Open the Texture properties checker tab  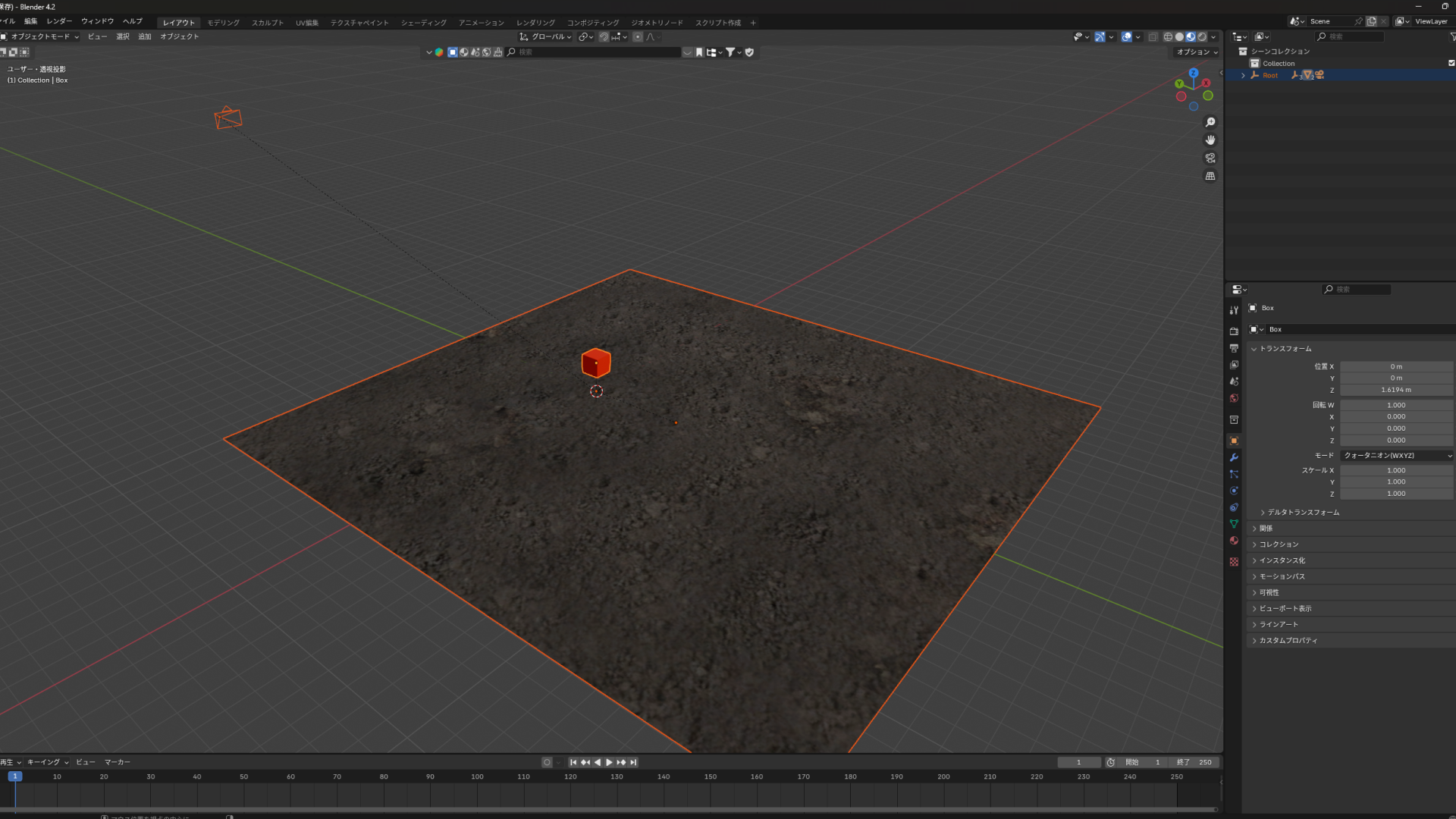1234,562
